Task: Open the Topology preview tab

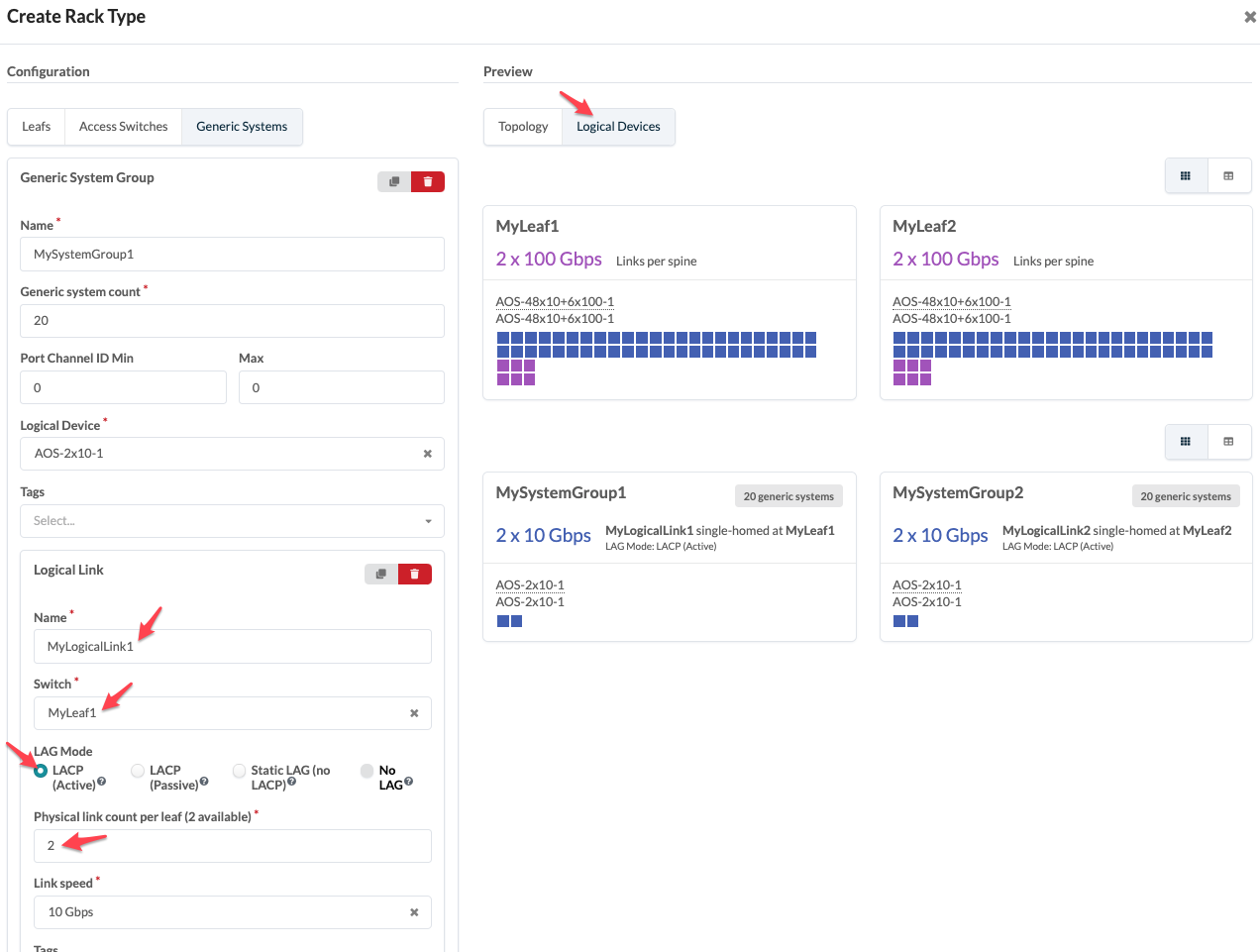Action: [x=523, y=127]
